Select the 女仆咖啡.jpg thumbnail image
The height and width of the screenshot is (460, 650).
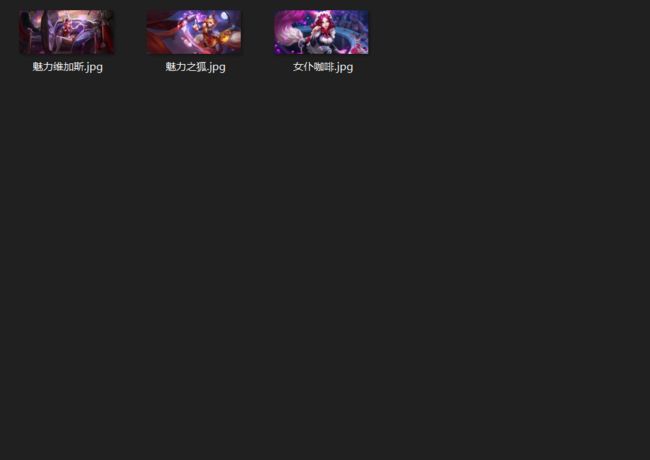pyautogui.click(x=321, y=32)
